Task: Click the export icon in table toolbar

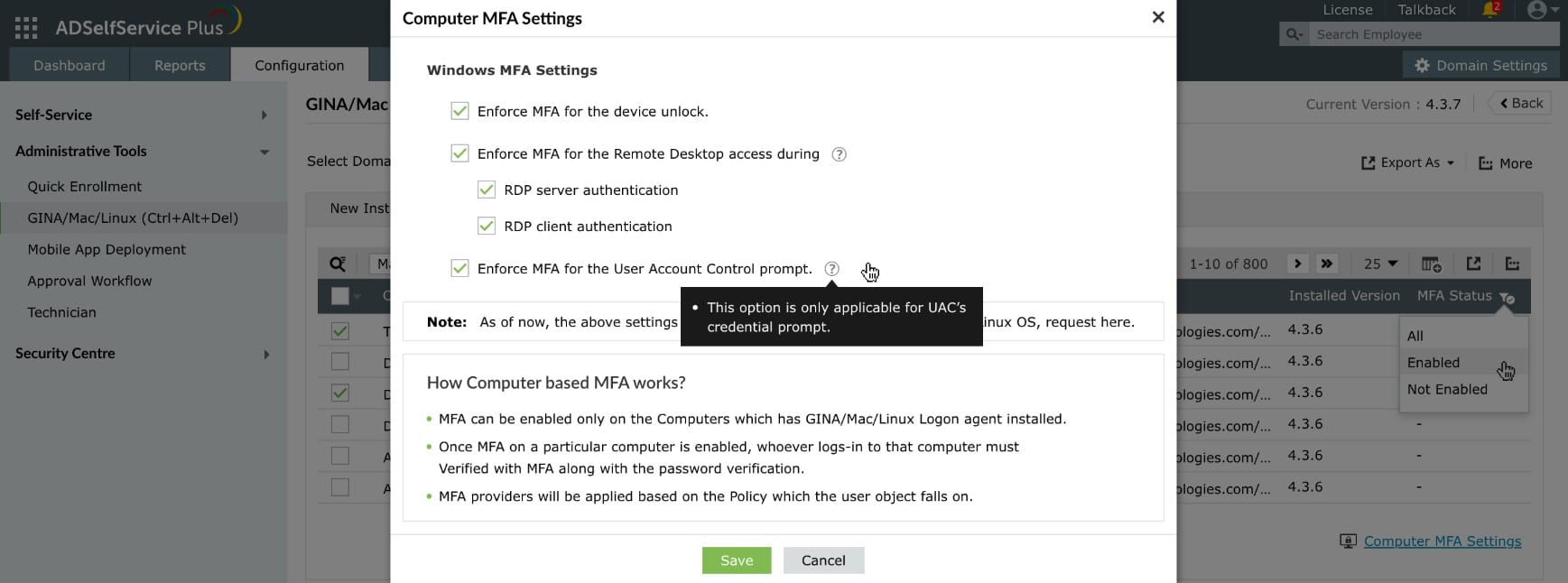Action: pyautogui.click(x=1473, y=264)
